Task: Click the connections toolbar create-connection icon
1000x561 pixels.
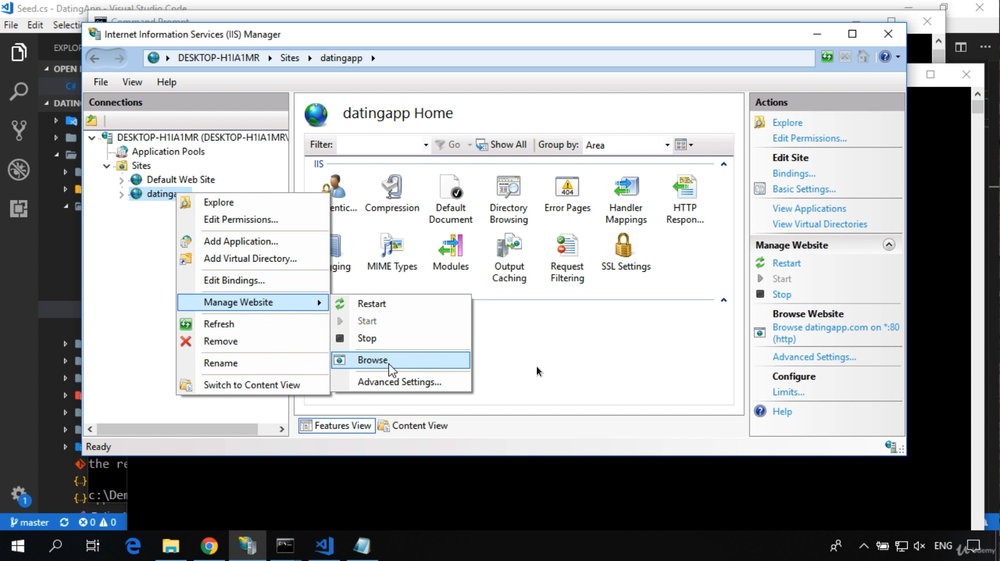Action: [92, 120]
